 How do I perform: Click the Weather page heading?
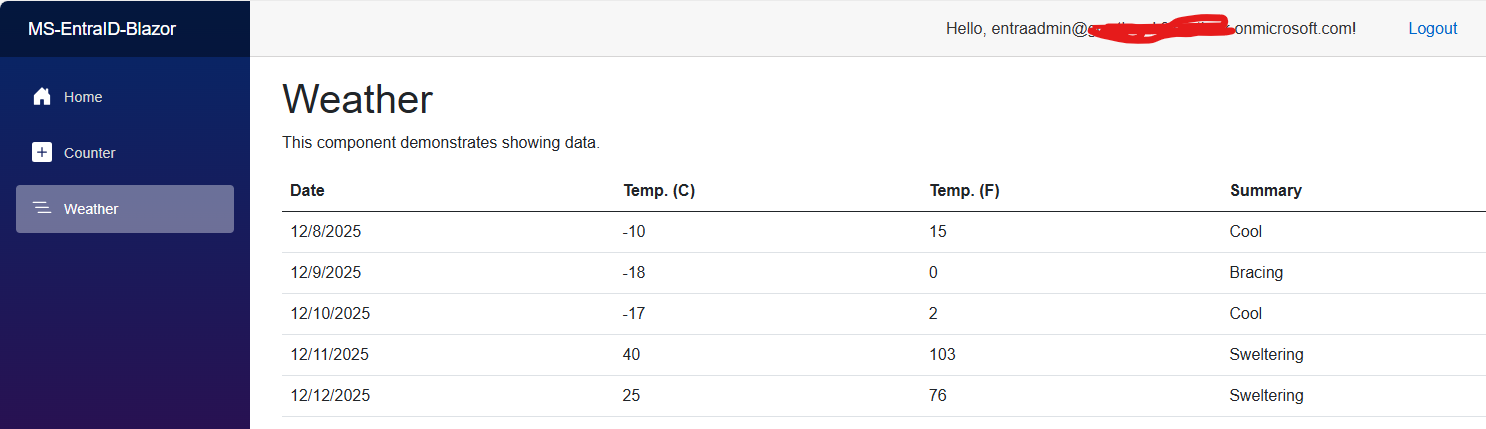coord(357,100)
